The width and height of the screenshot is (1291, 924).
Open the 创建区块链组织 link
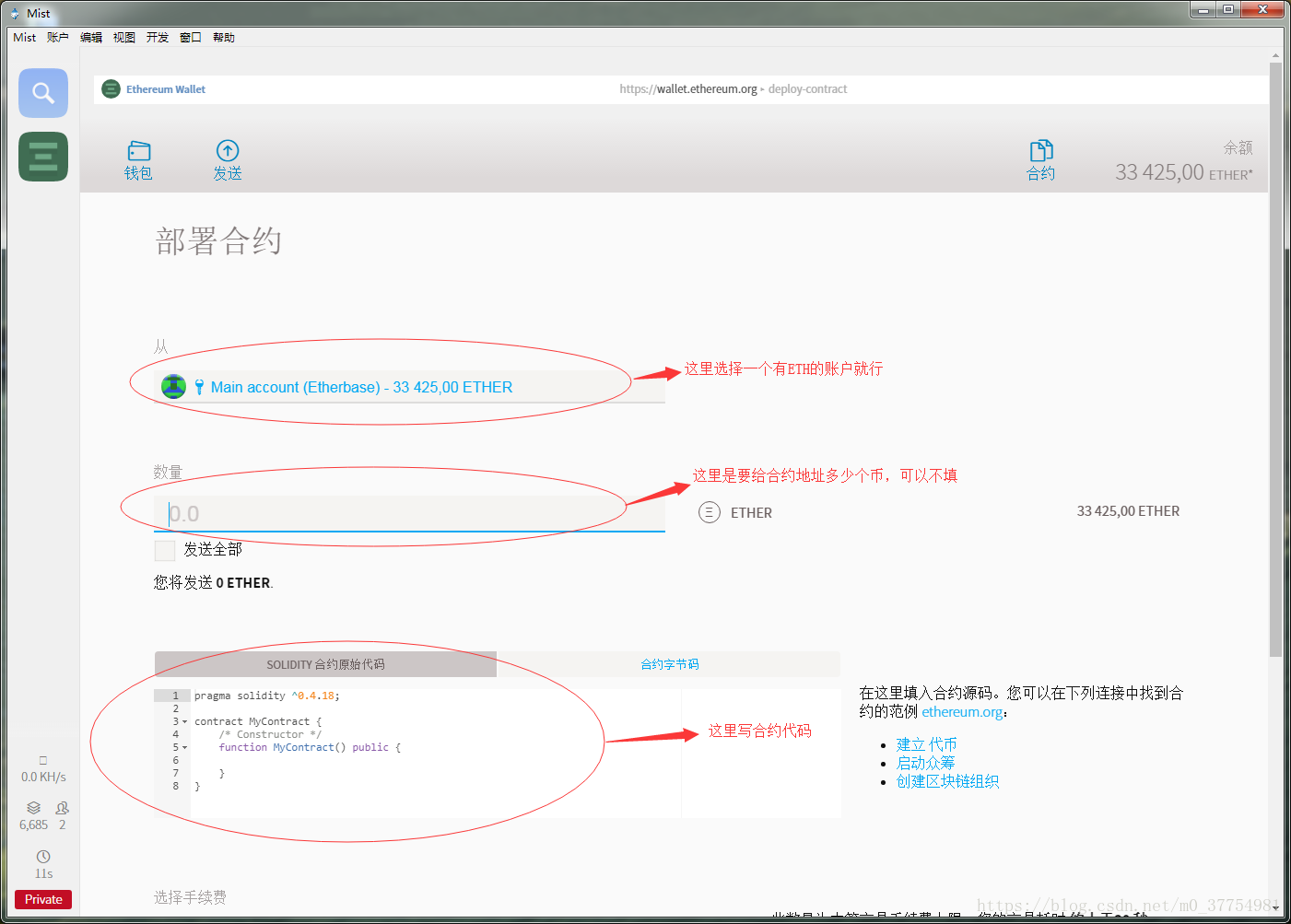tap(947, 781)
